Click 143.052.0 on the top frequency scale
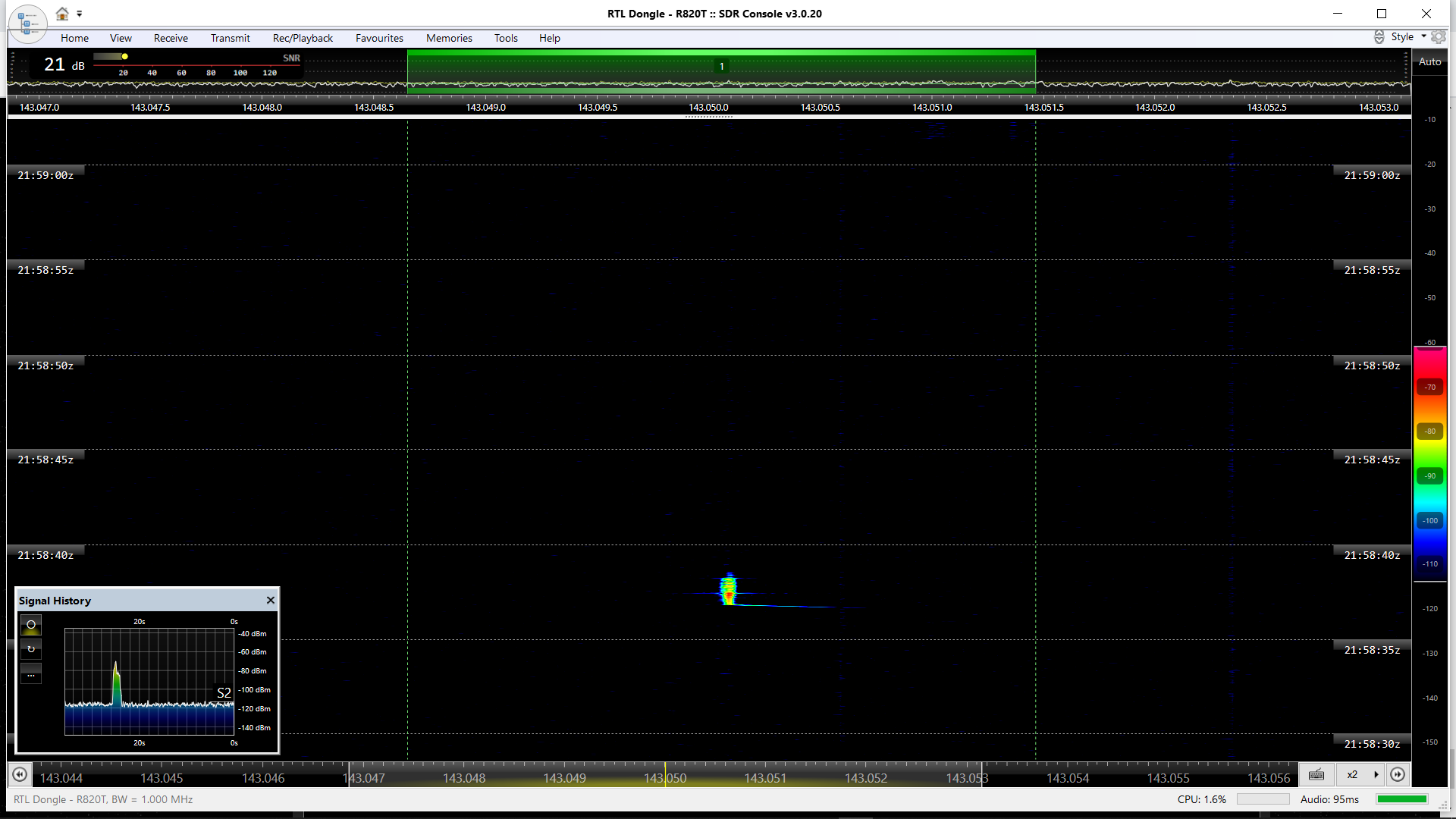Image resolution: width=1456 pixels, height=819 pixels. [1155, 108]
